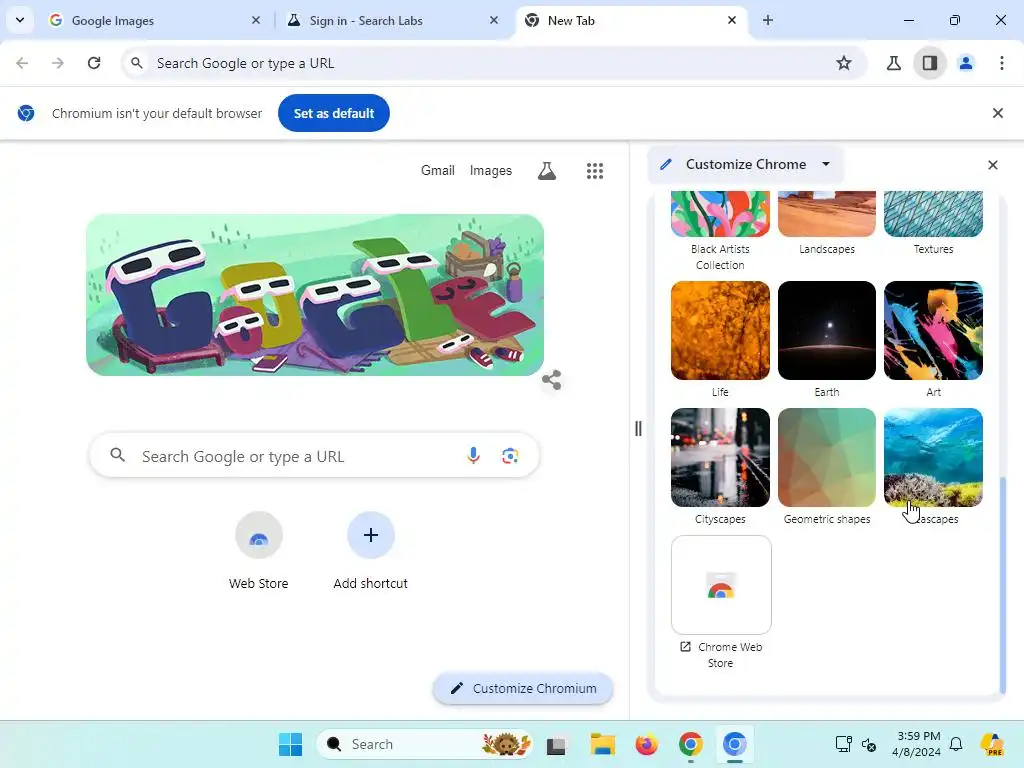The width and height of the screenshot is (1024, 768).
Task: Click the muted volume tray icon
Action: pos(869,744)
